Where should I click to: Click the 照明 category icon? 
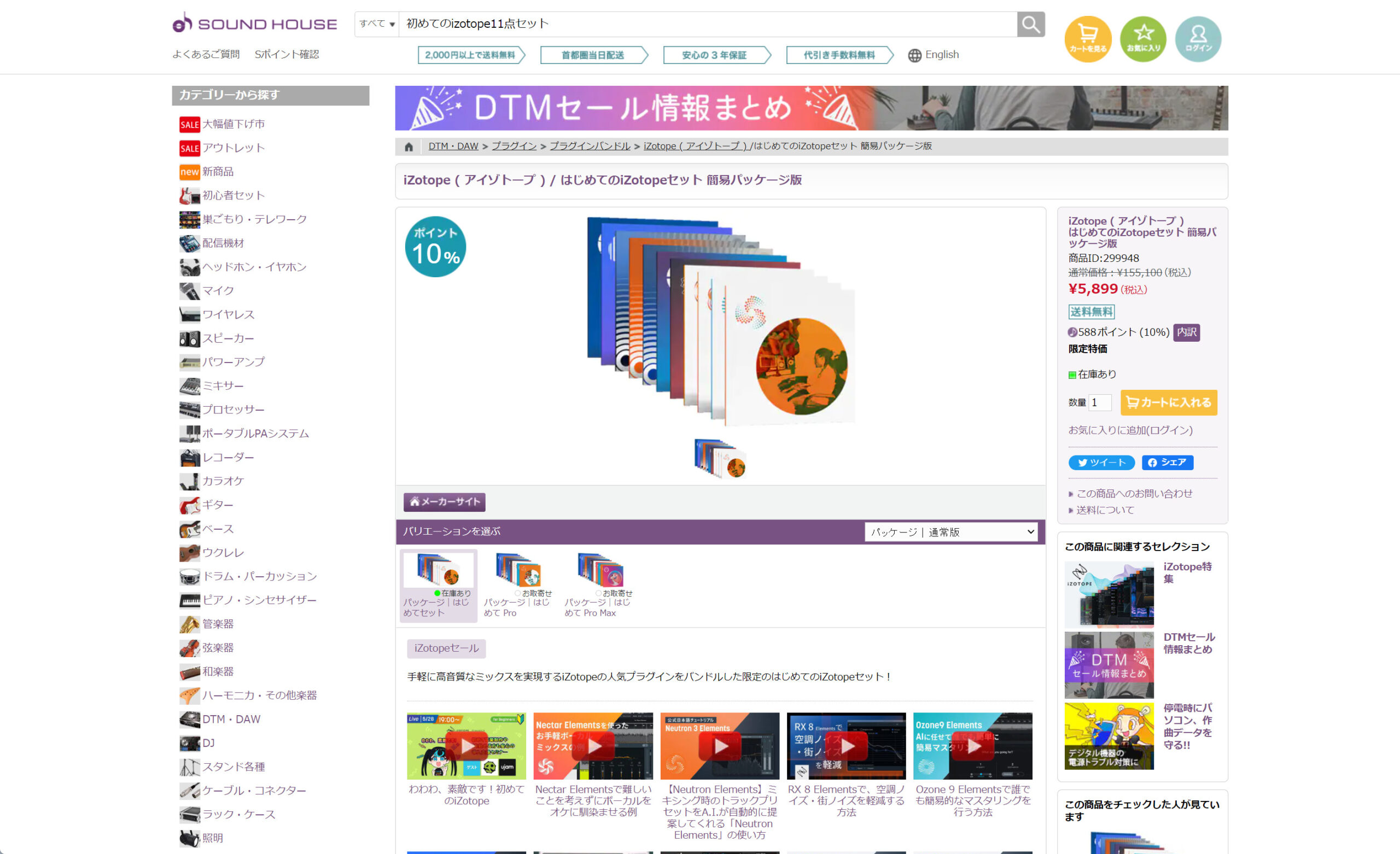coord(189,838)
